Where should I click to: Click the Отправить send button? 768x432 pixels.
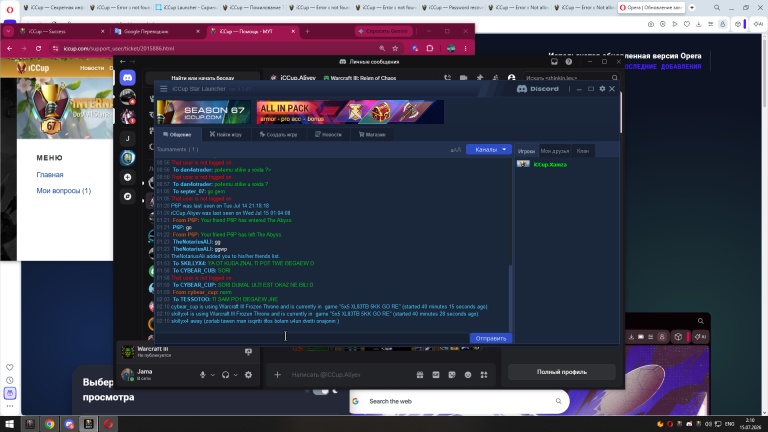click(491, 338)
